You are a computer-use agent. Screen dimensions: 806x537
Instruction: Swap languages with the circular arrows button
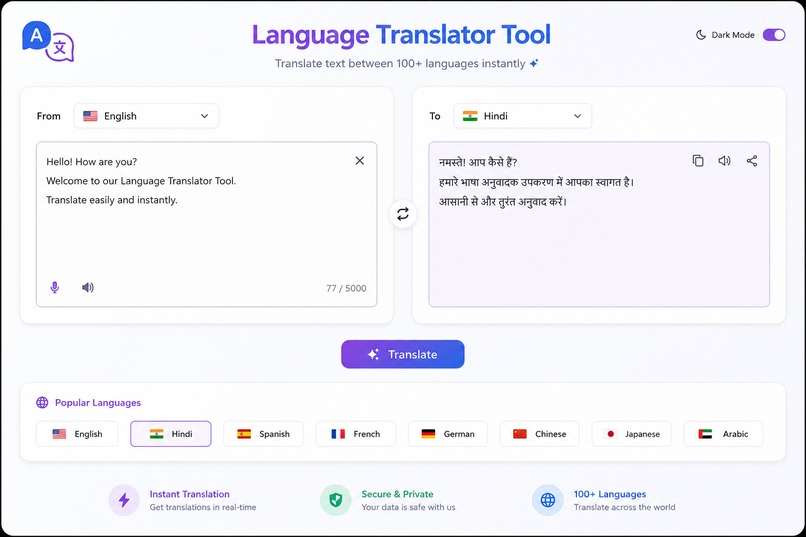pyautogui.click(x=403, y=214)
